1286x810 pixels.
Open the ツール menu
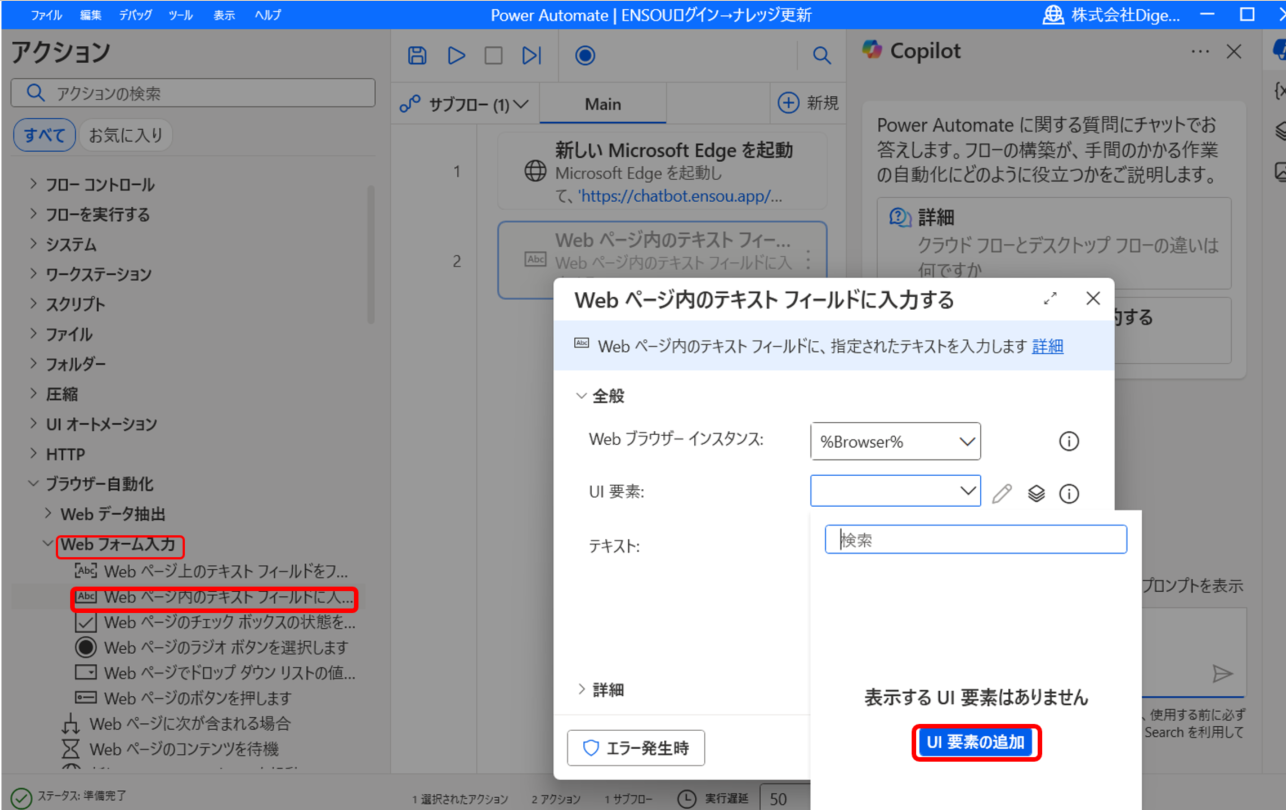[x=181, y=15]
